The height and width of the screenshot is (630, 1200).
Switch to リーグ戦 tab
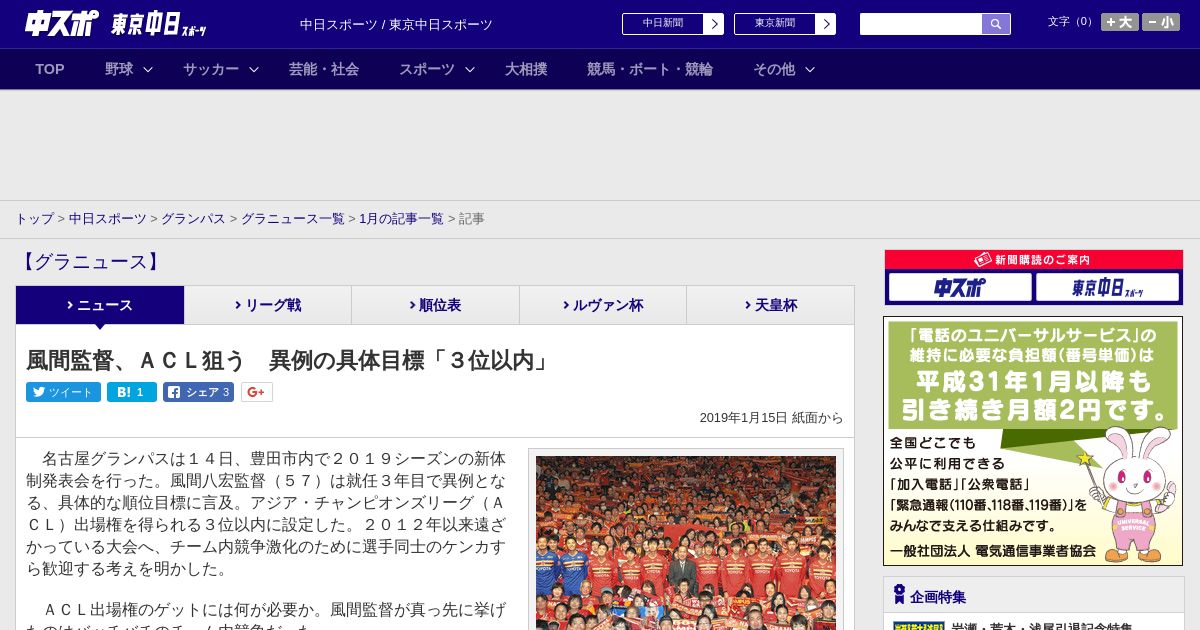[268, 305]
